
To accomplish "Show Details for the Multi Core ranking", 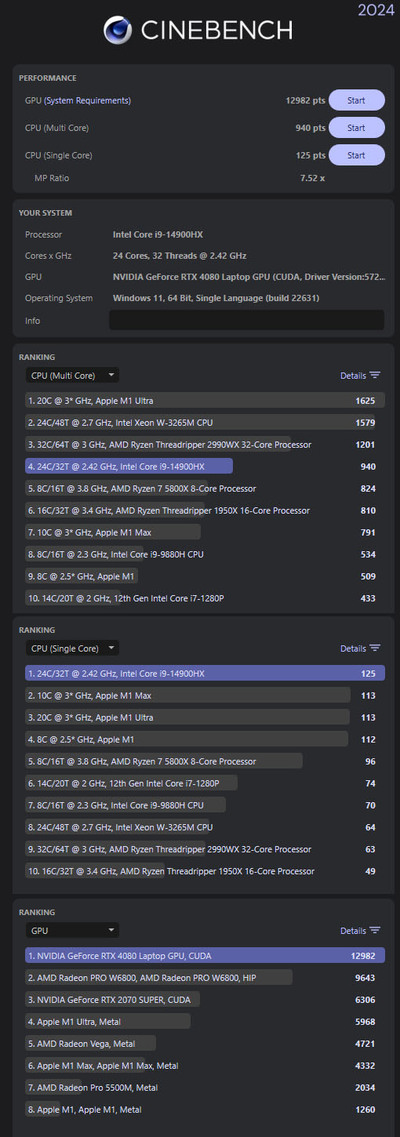I will click(x=353, y=376).
